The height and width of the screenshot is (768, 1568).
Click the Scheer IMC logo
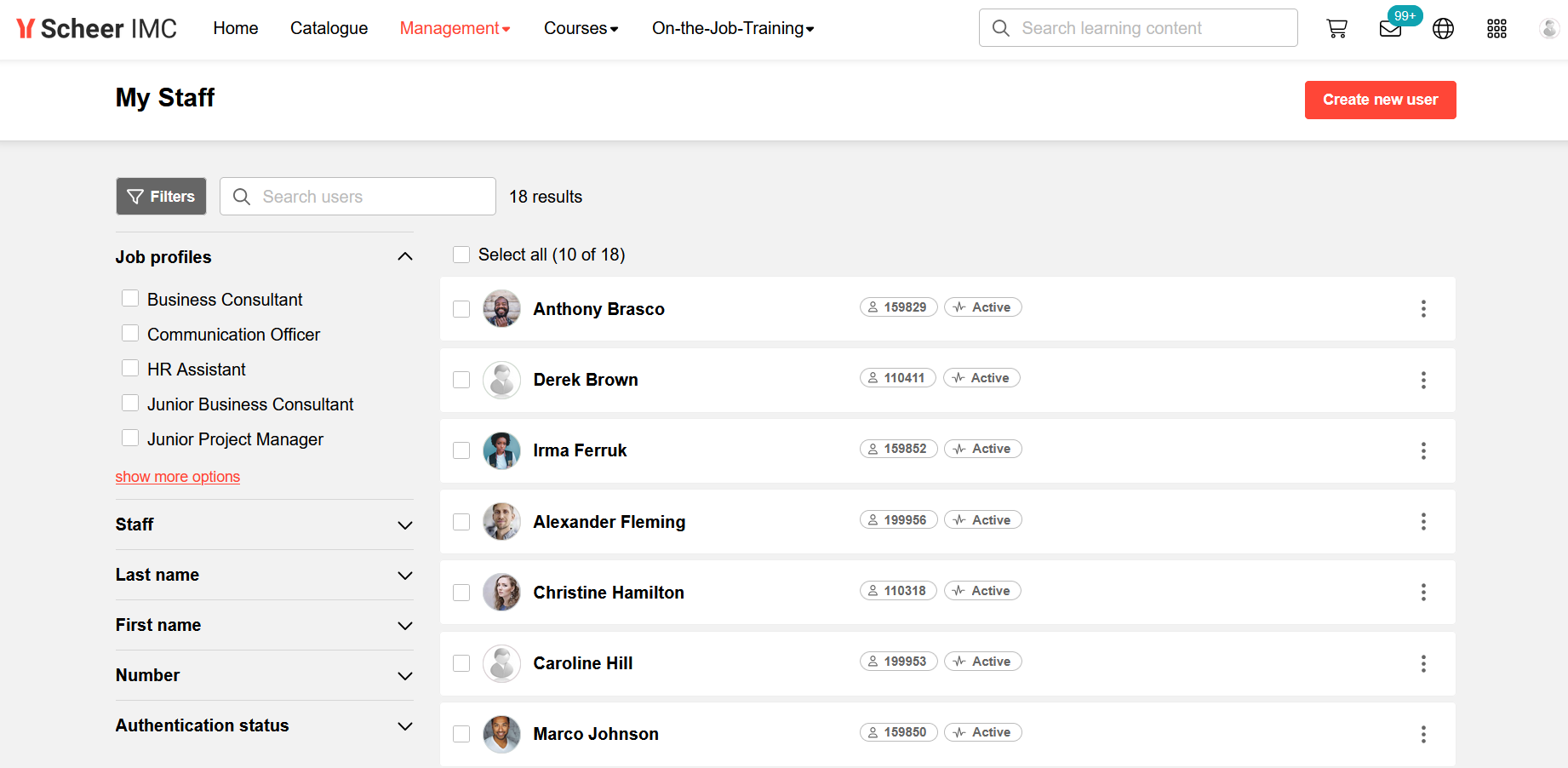click(96, 29)
